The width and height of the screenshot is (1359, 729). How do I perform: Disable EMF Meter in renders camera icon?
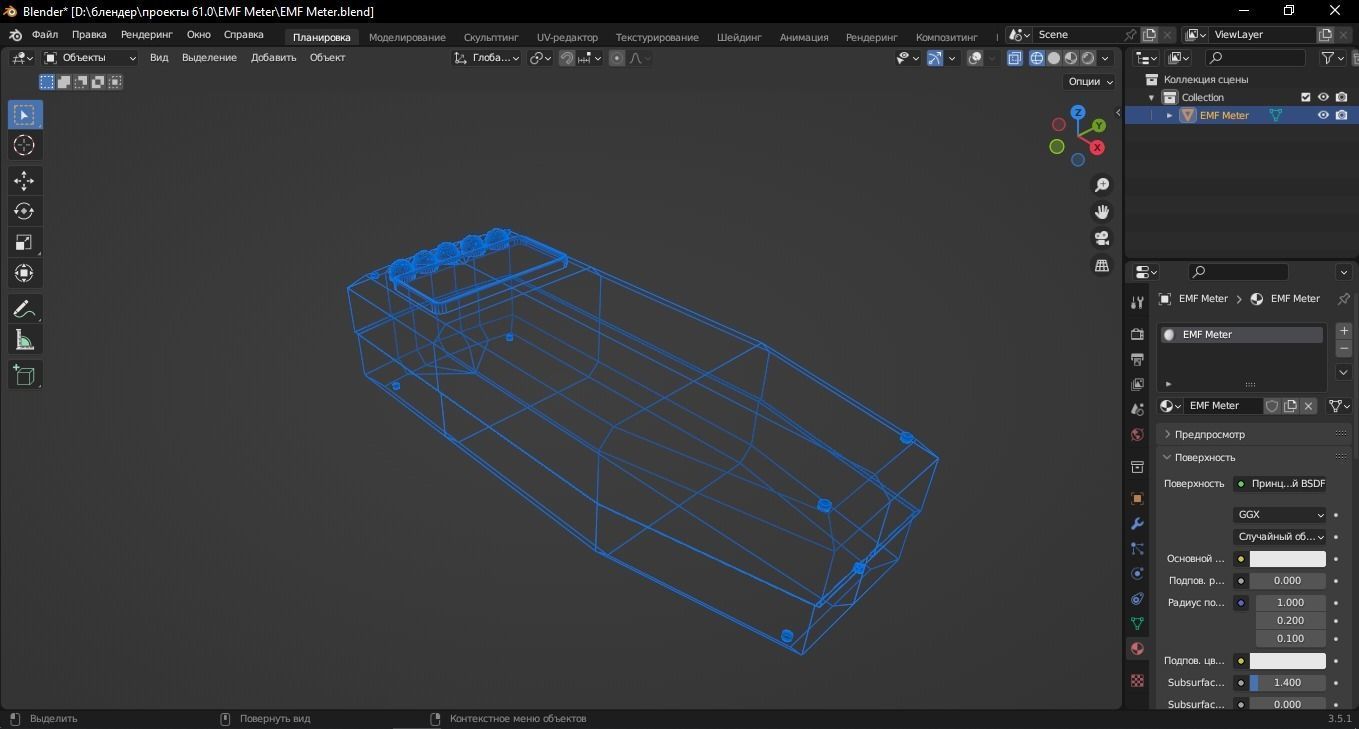(x=1341, y=115)
